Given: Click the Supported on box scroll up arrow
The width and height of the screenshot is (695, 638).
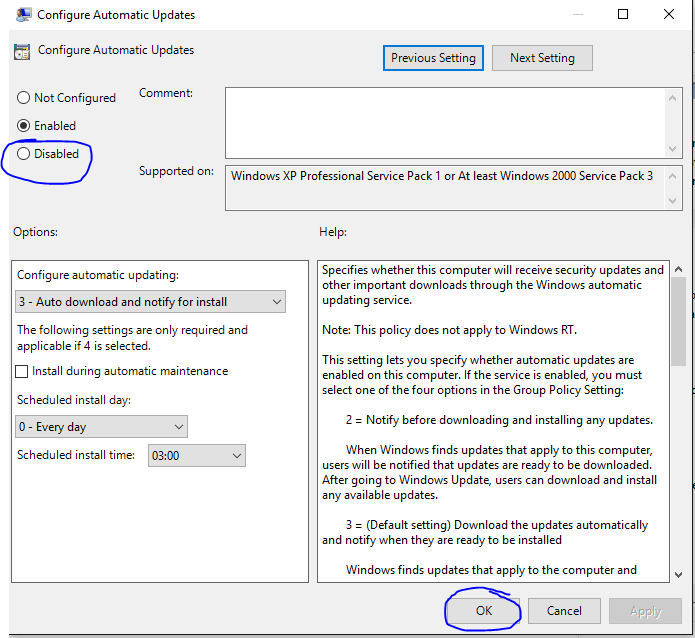Looking at the screenshot, I should [x=672, y=176].
